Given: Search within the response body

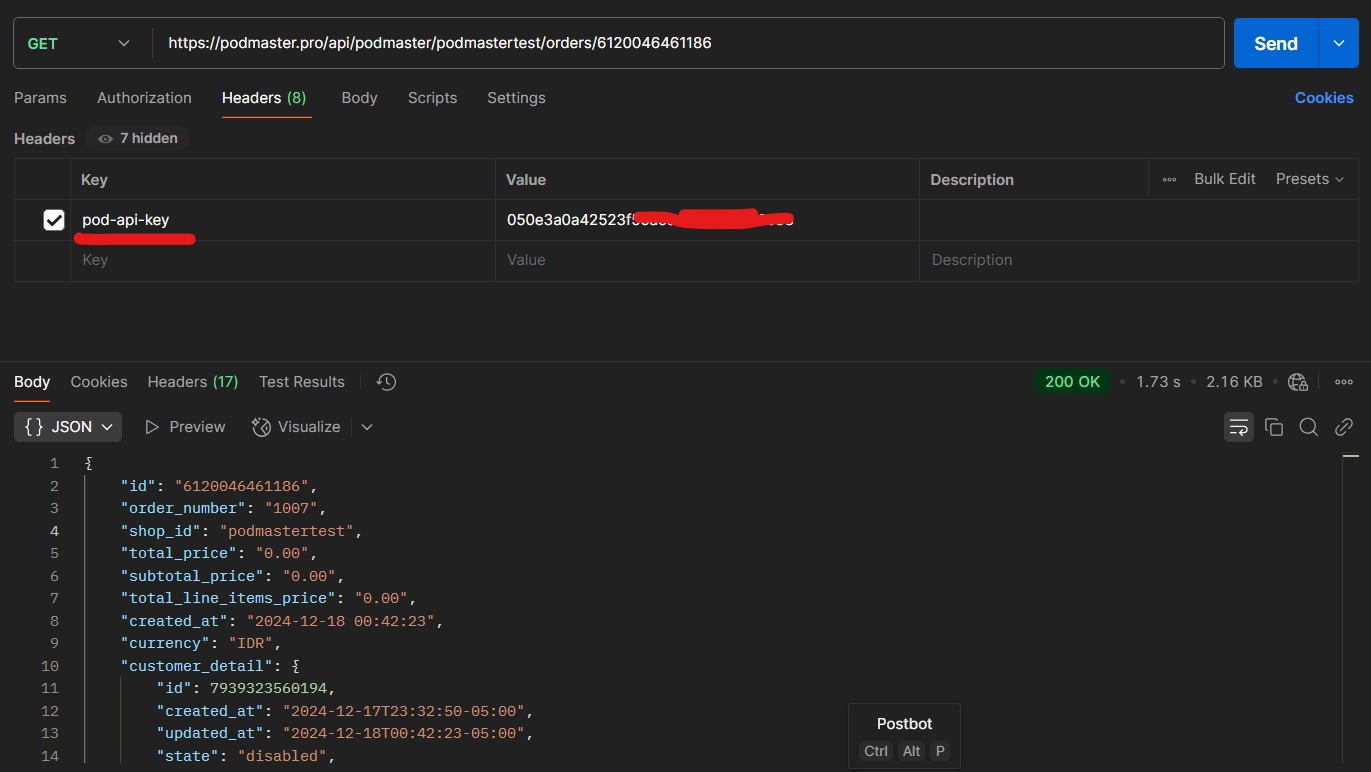Looking at the screenshot, I should (x=1308, y=427).
